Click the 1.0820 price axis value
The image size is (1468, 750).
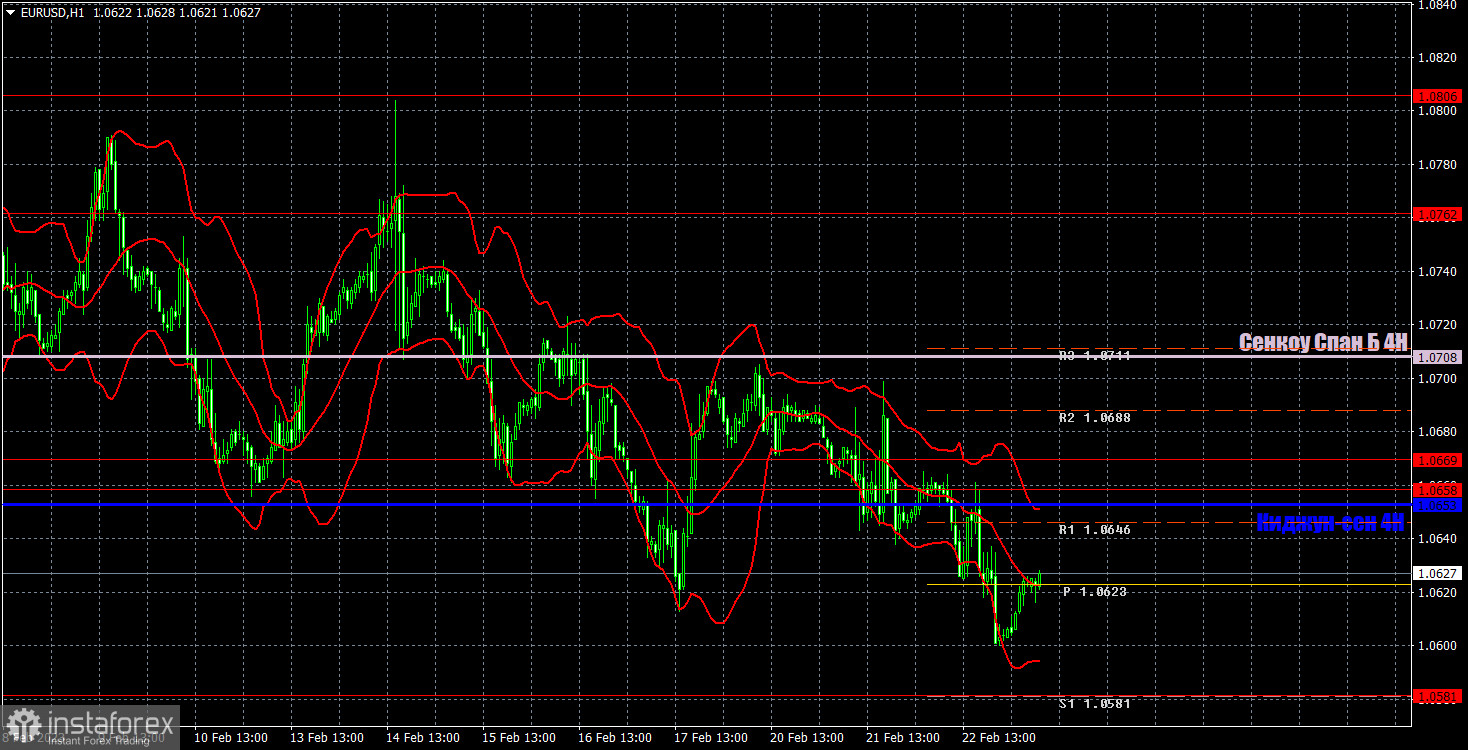pos(1437,58)
